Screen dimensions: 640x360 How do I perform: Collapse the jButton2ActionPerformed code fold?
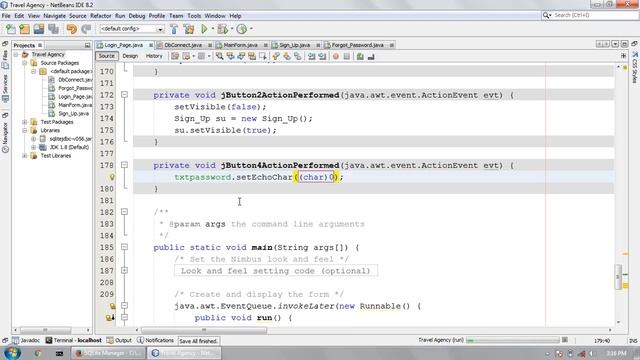[x=124, y=95]
